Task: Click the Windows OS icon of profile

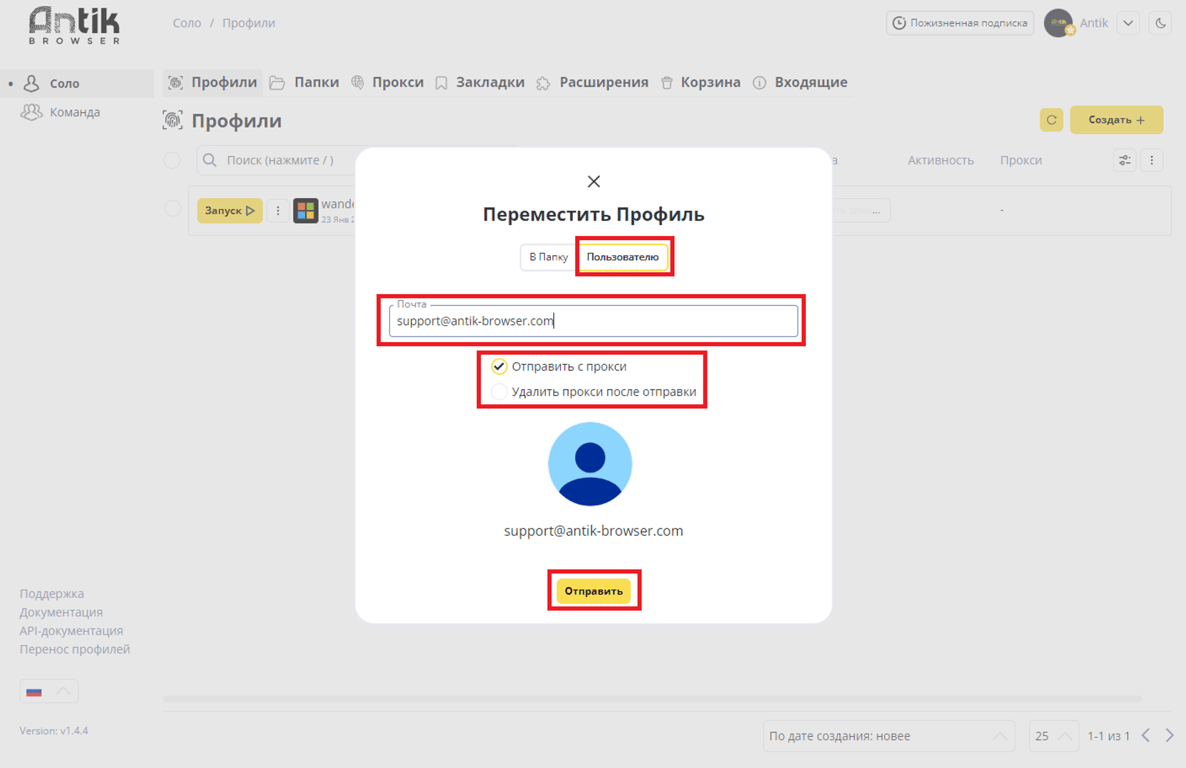Action: (x=306, y=210)
